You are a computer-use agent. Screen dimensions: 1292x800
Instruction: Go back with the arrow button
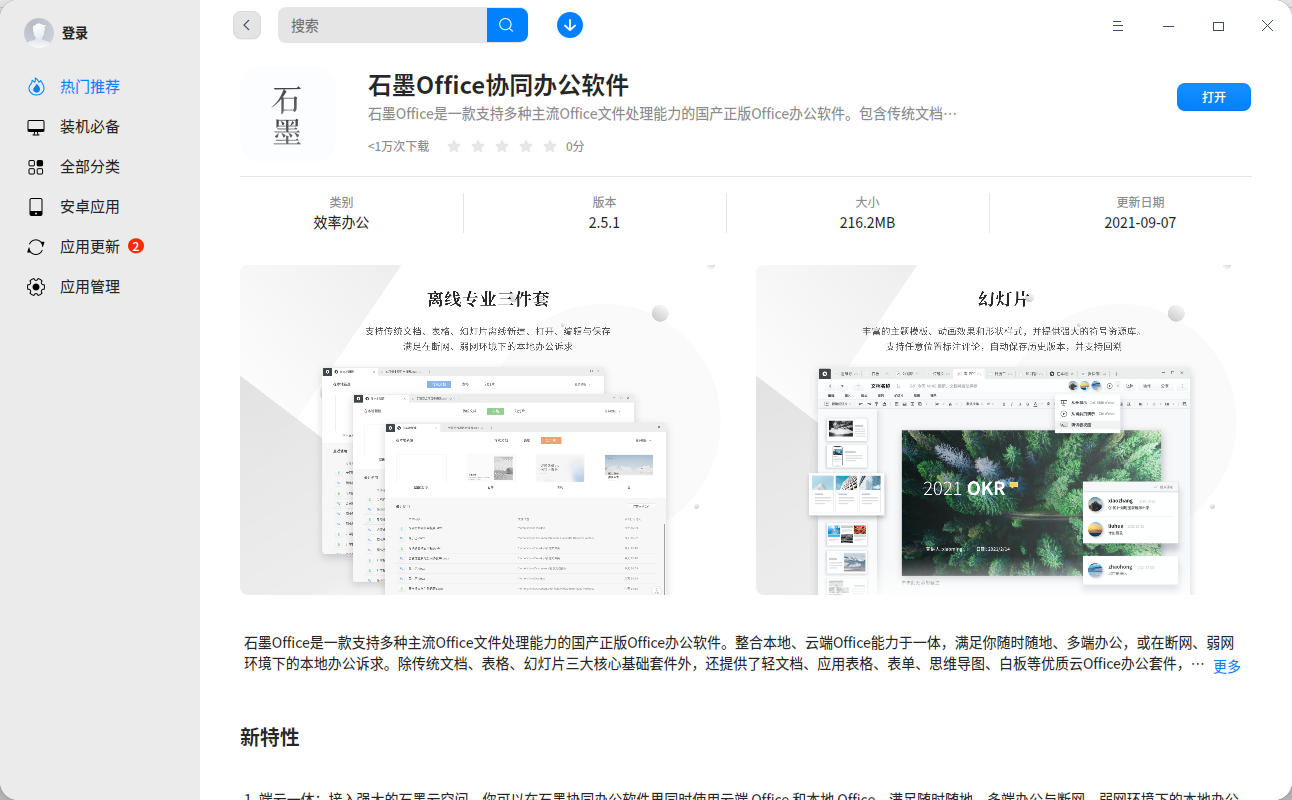[x=247, y=25]
